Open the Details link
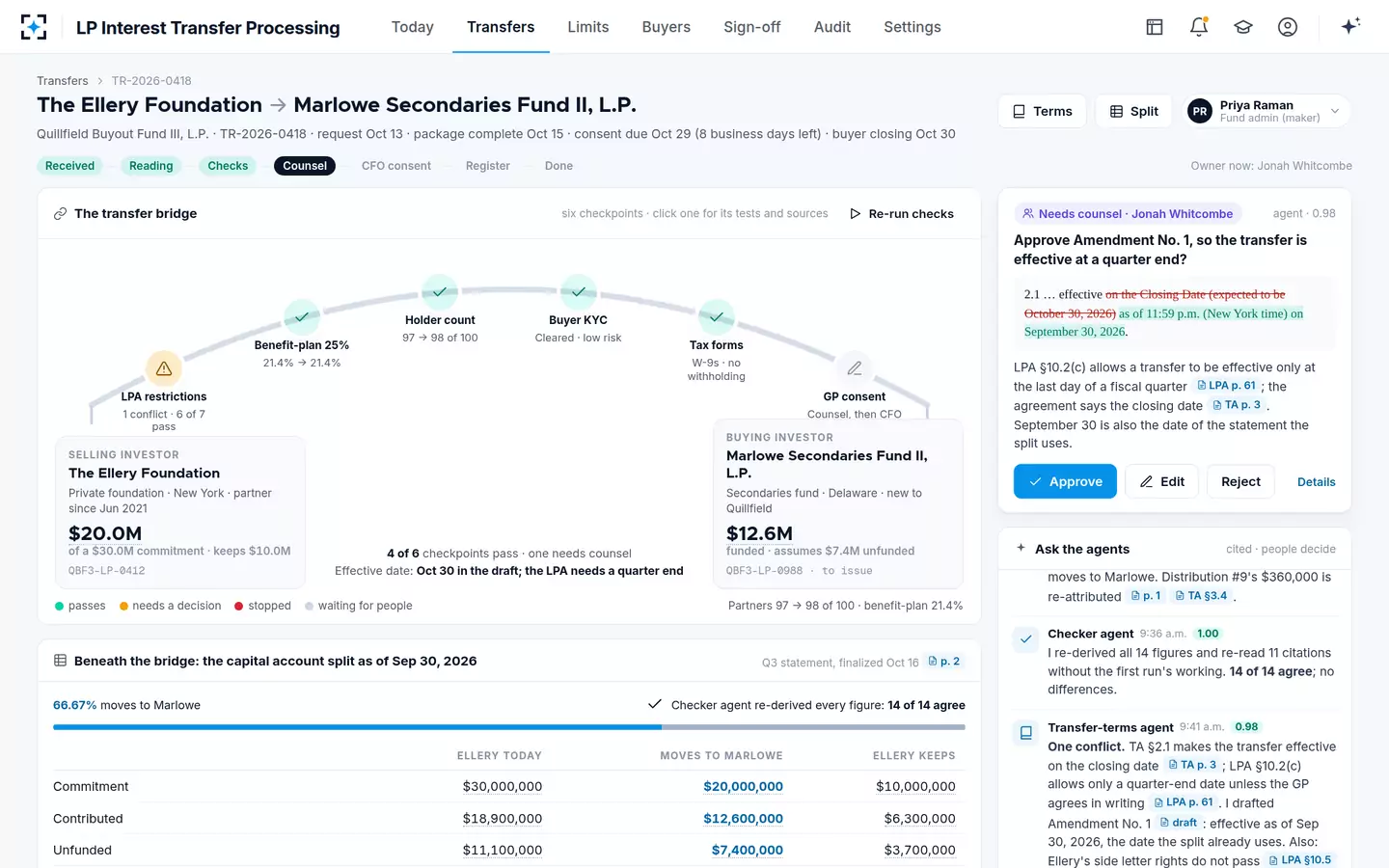This screenshot has height=868, width=1389. click(x=1317, y=482)
